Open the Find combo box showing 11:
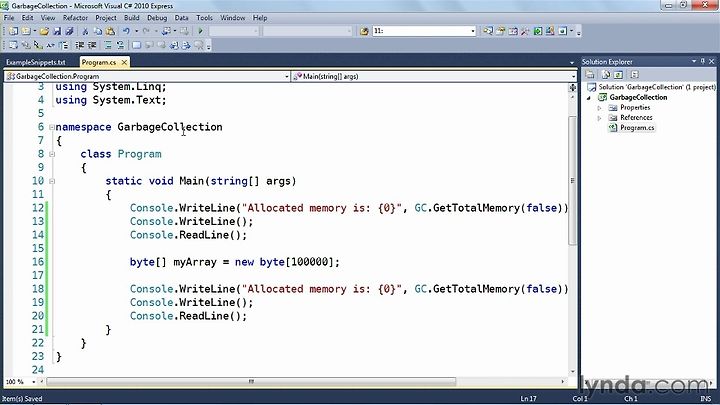720x405 pixels. 473,31
